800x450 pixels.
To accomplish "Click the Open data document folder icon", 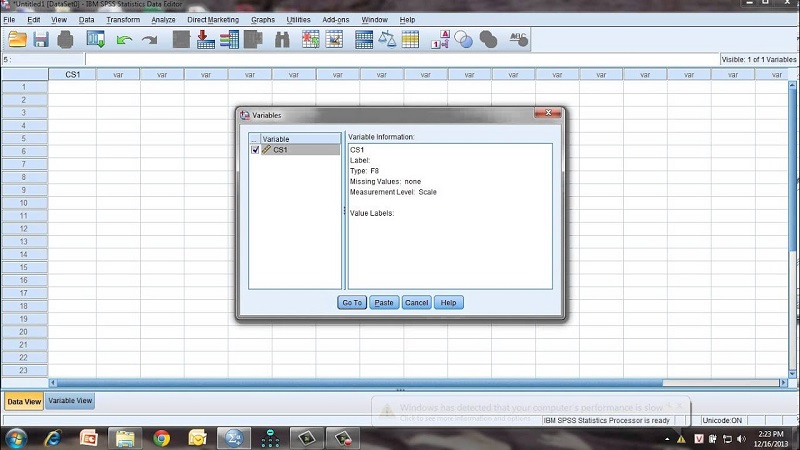I will (17, 39).
